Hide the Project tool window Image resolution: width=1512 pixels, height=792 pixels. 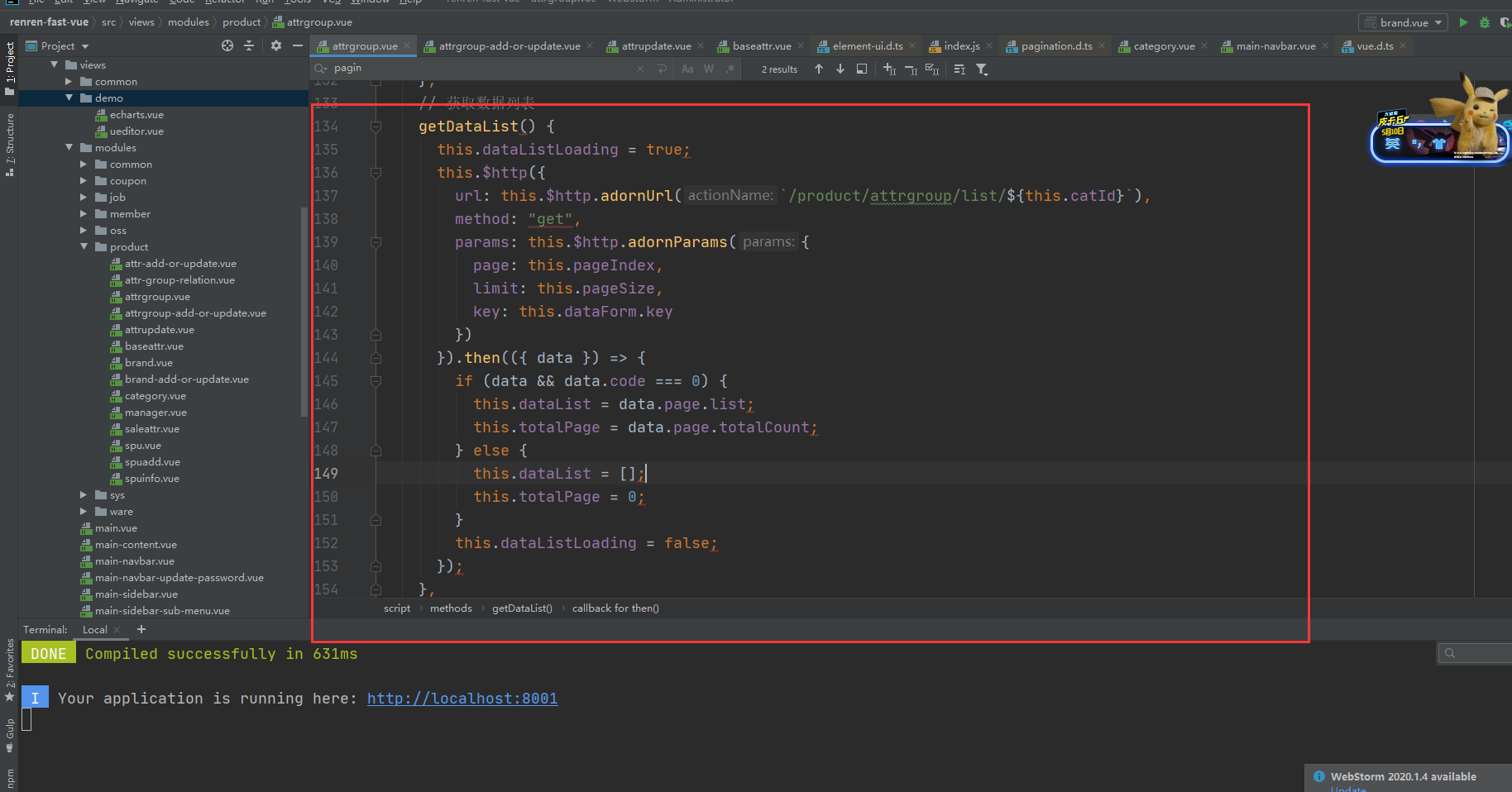coord(298,46)
